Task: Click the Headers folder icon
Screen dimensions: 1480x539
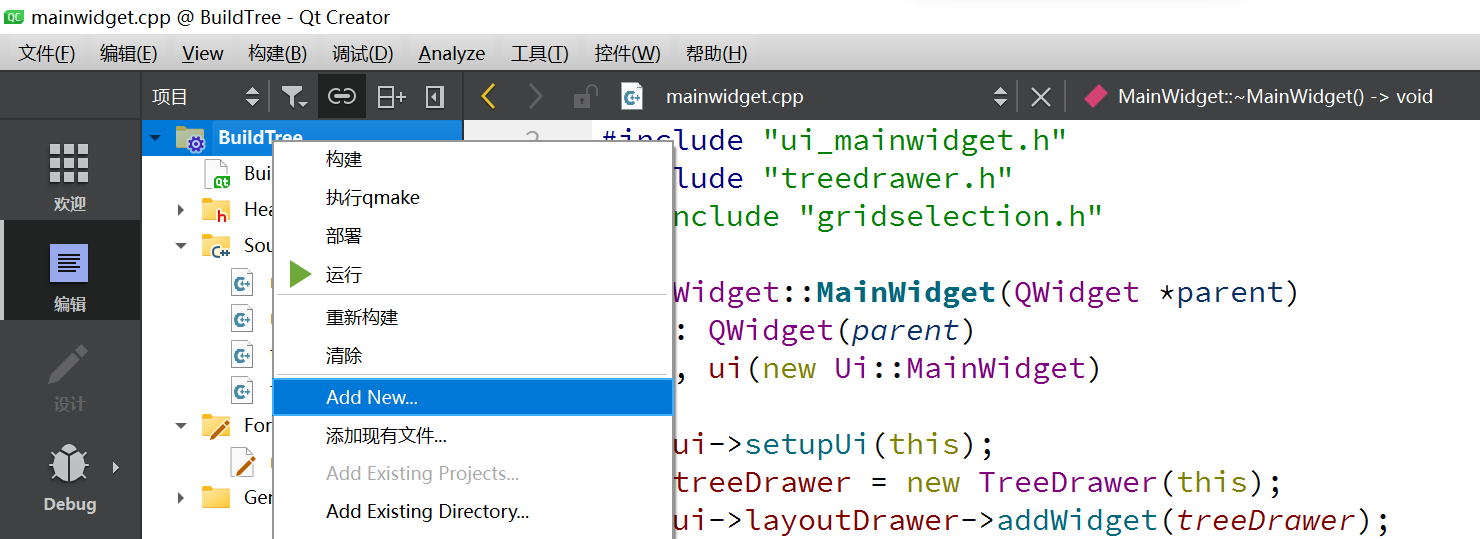Action: (216, 210)
